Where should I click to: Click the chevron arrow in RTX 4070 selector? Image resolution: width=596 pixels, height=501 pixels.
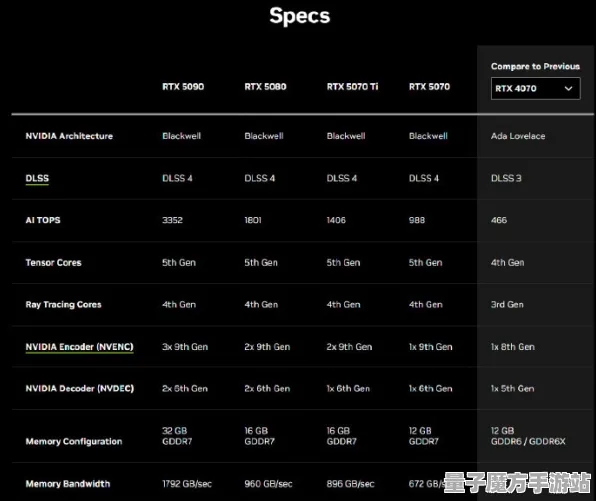click(568, 89)
